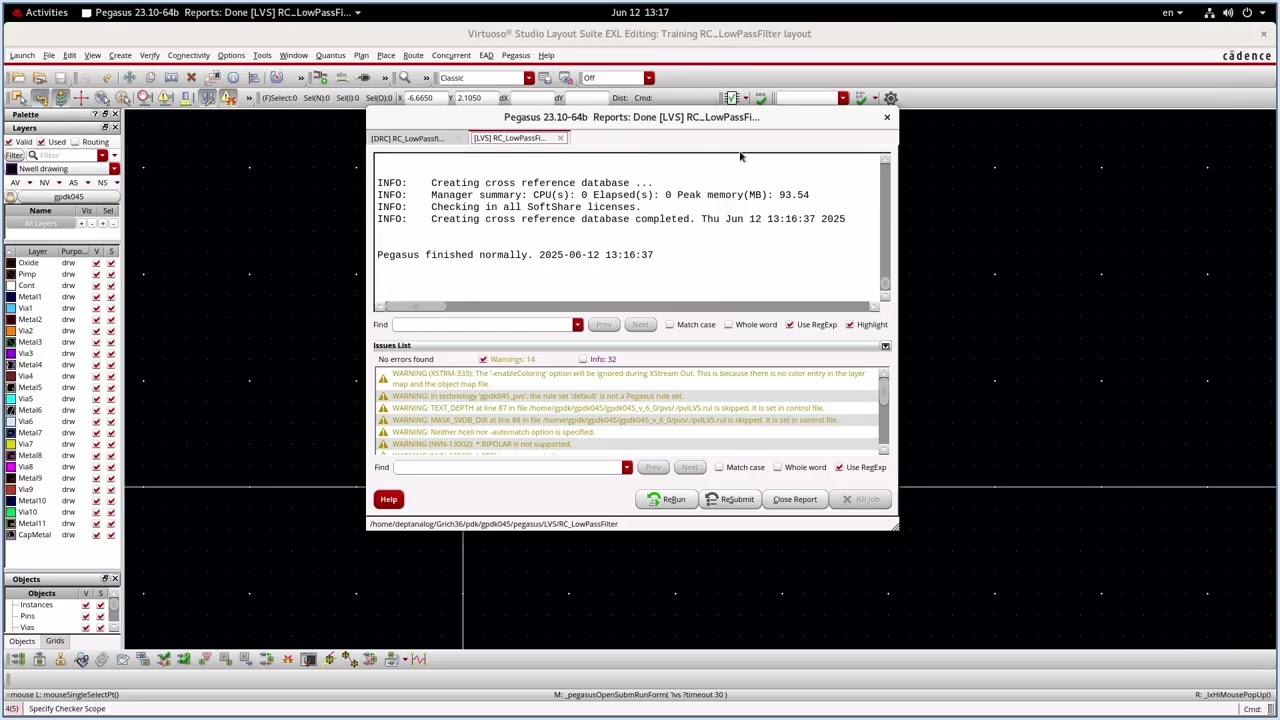The height and width of the screenshot is (720, 1280).
Task: Select the Via2 orange color swatch
Action: [x=11, y=331]
